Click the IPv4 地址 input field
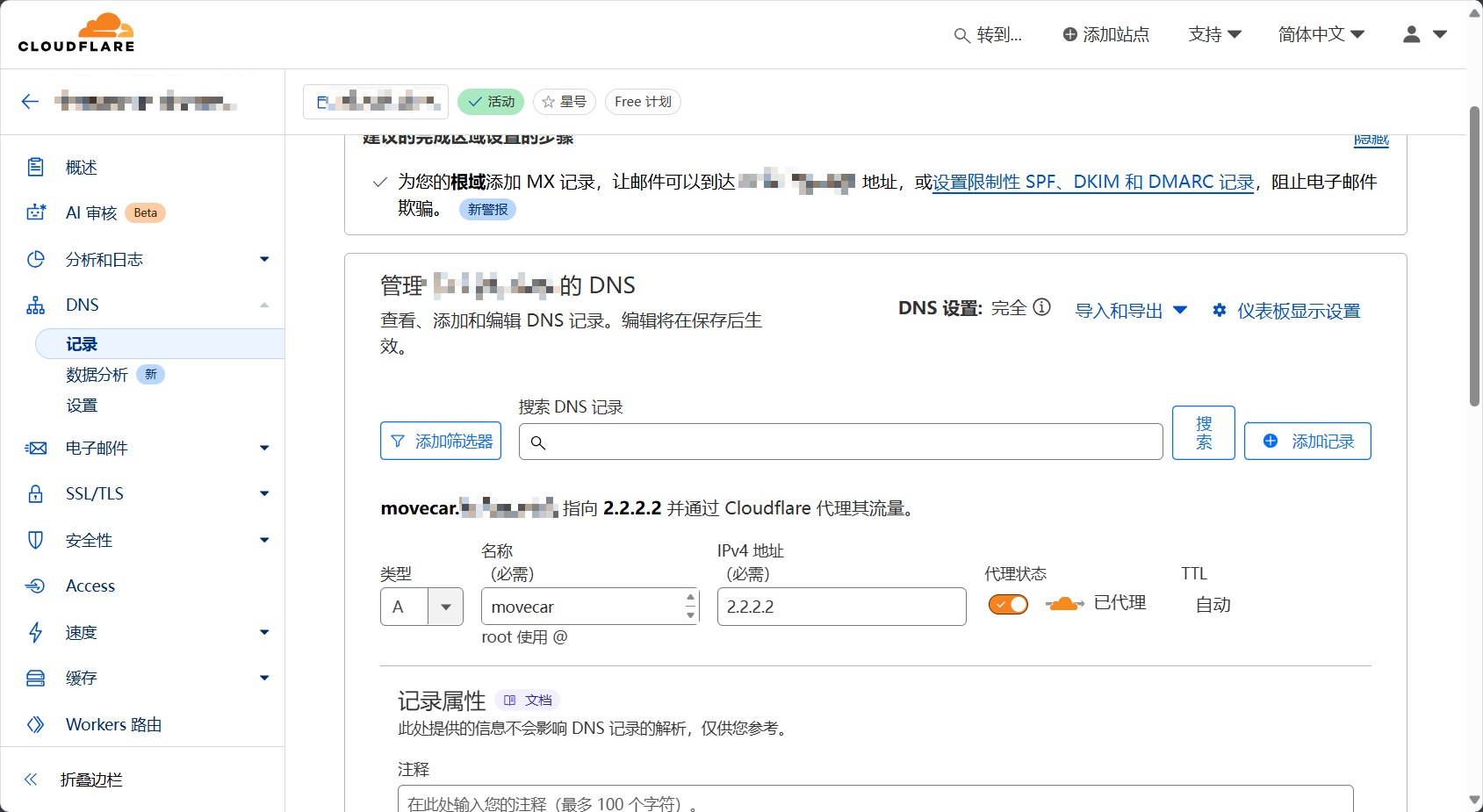This screenshot has width=1483, height=812. 840,607
